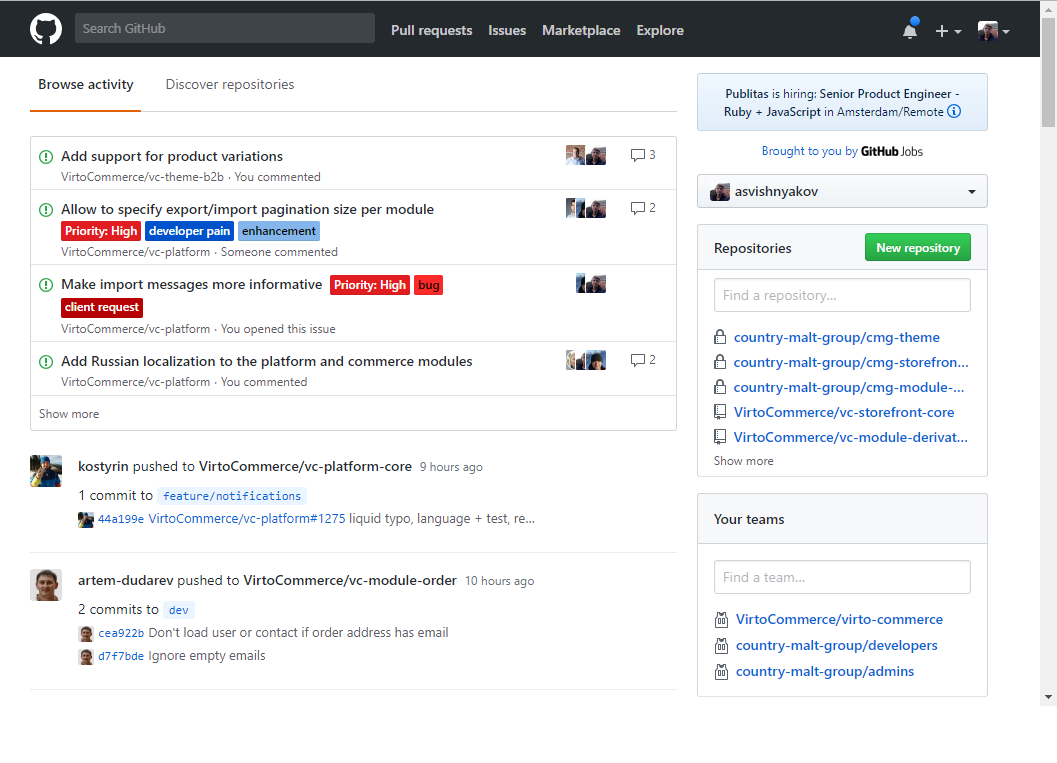Viewport: 1057px width, 763px height.
Task: Click committer avatar beside commit d7f7bde
Action: [x=86, y=657]
